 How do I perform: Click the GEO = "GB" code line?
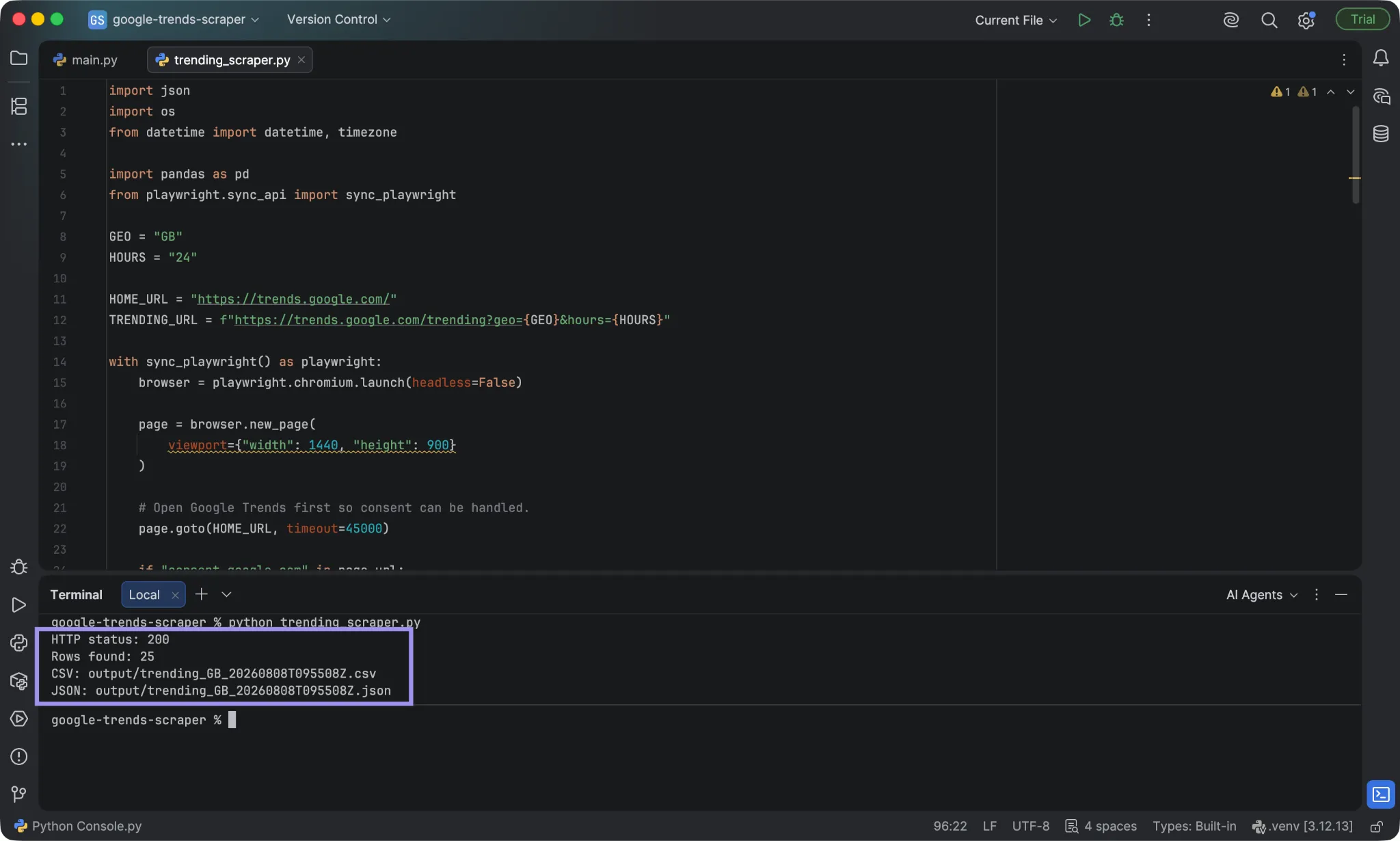point(146,237)
